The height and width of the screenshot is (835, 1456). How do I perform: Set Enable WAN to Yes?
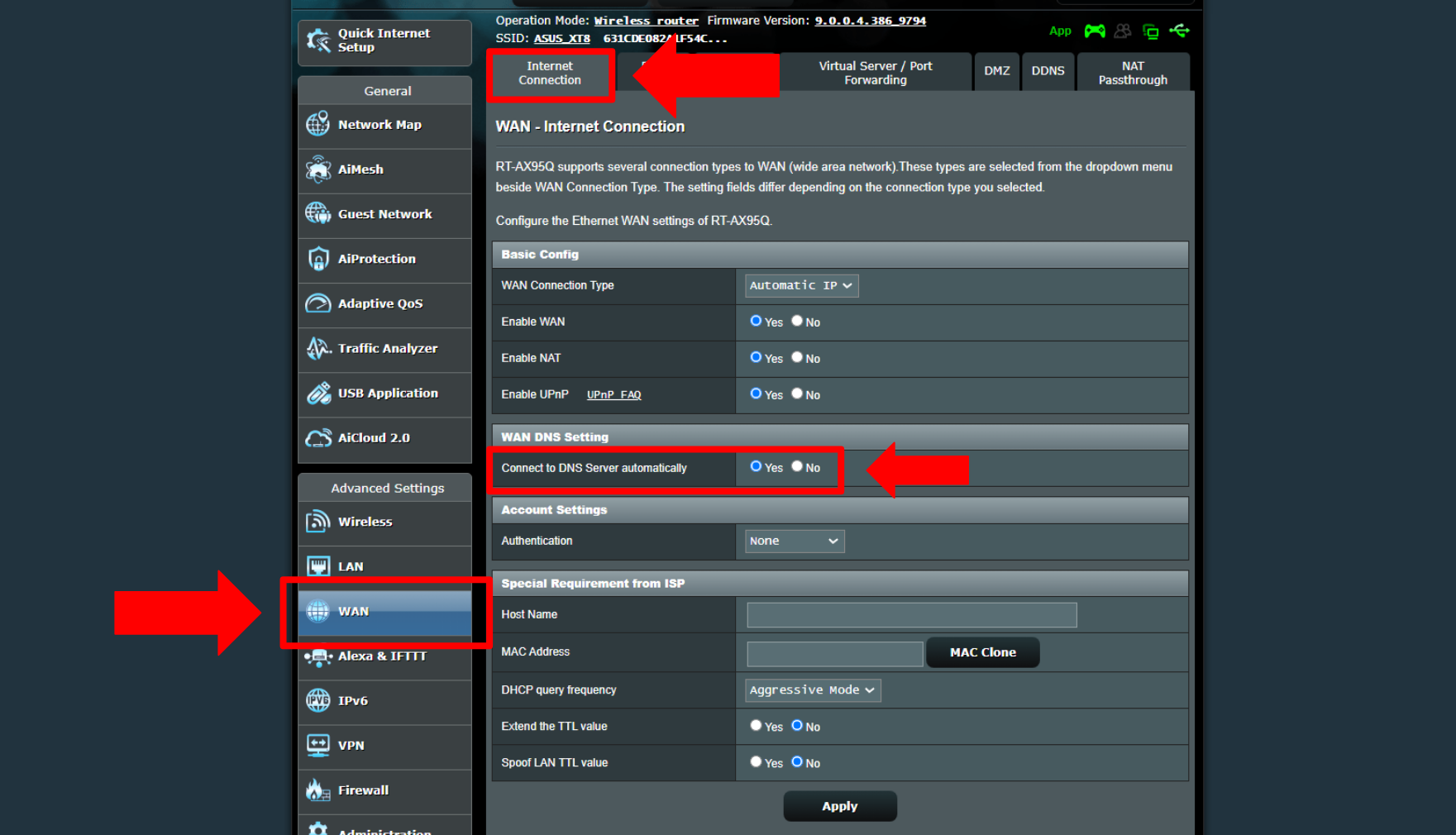[756, 321]
